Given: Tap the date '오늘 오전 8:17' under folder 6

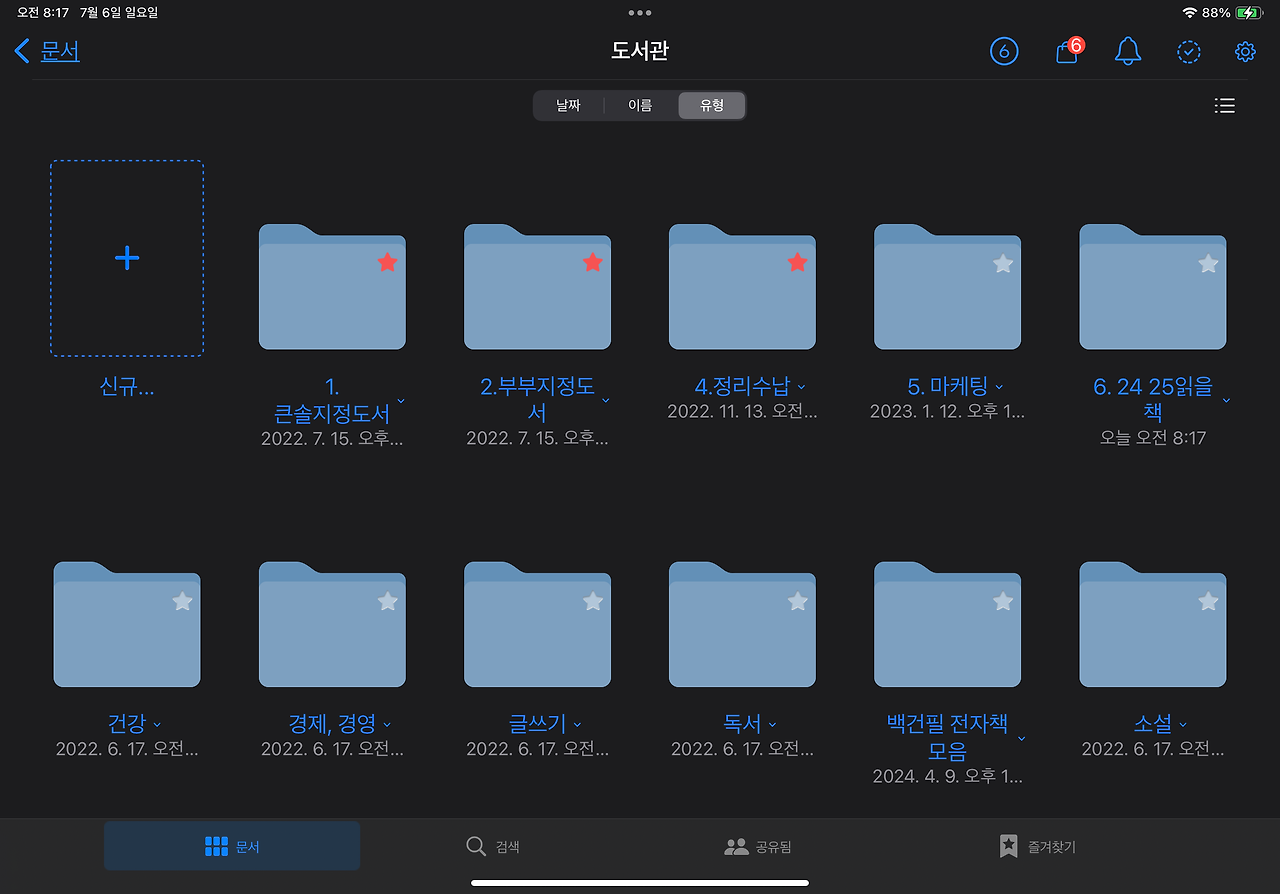Looking at the screenshot, I should click(1153, 438).
